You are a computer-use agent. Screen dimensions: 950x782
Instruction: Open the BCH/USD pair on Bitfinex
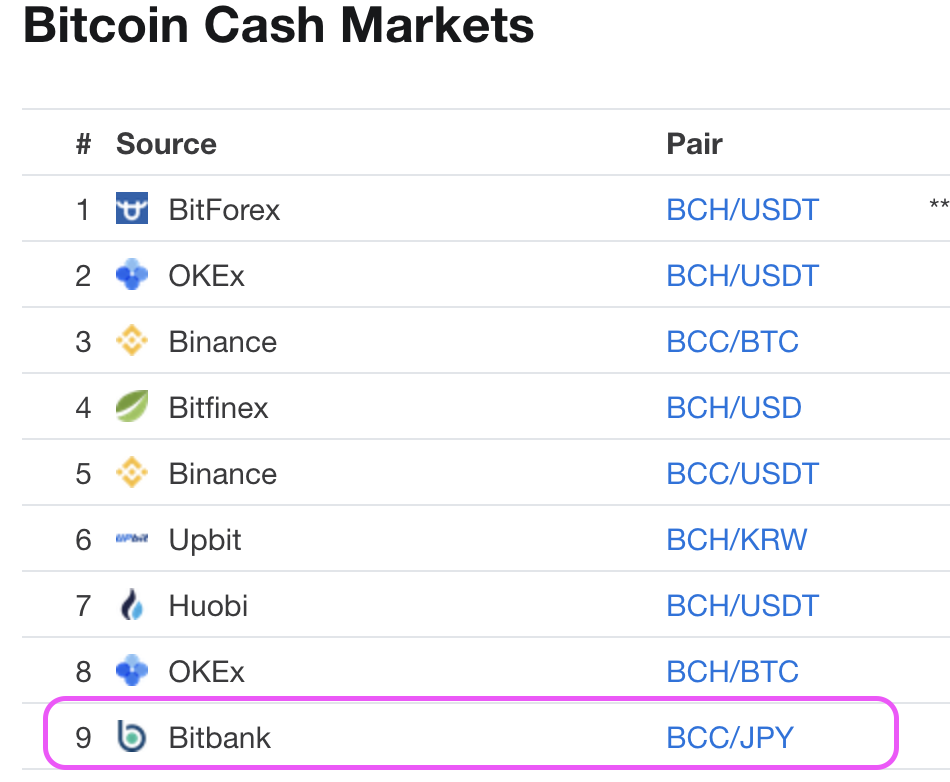734,408
